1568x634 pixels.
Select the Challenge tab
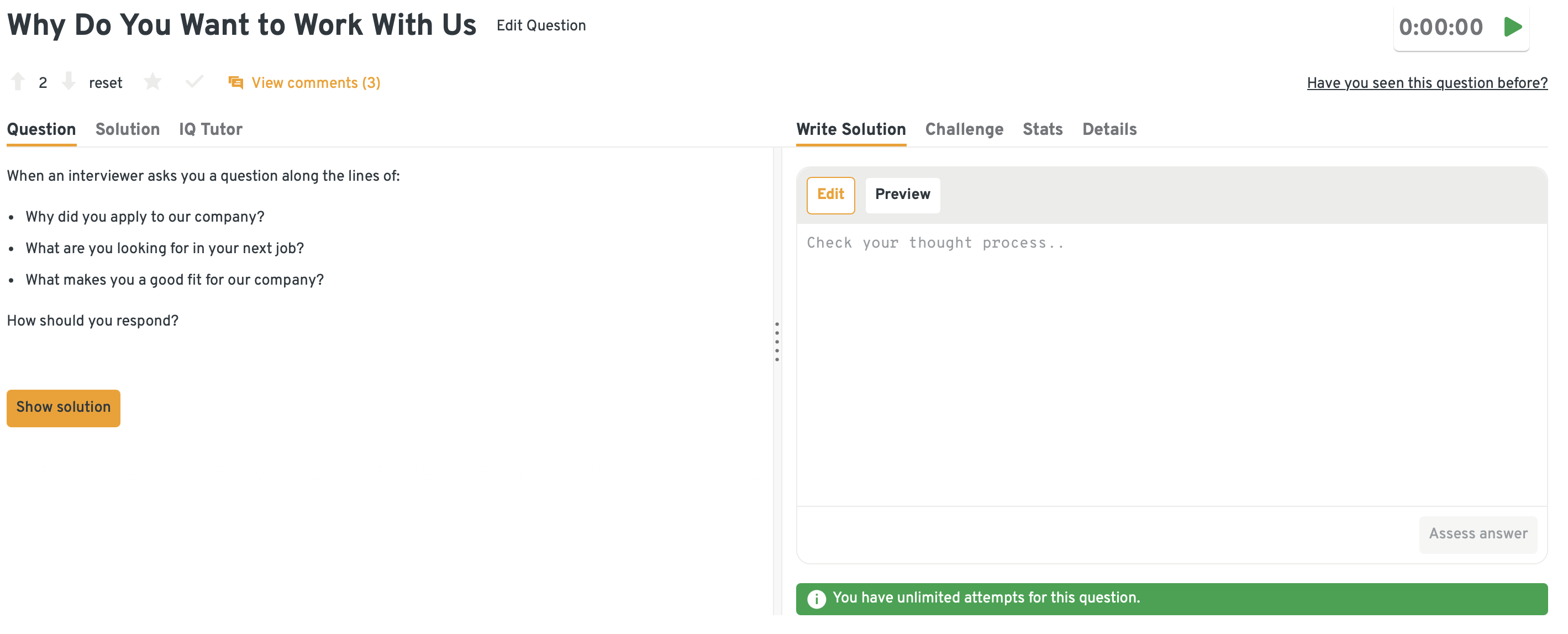point(964,129)
